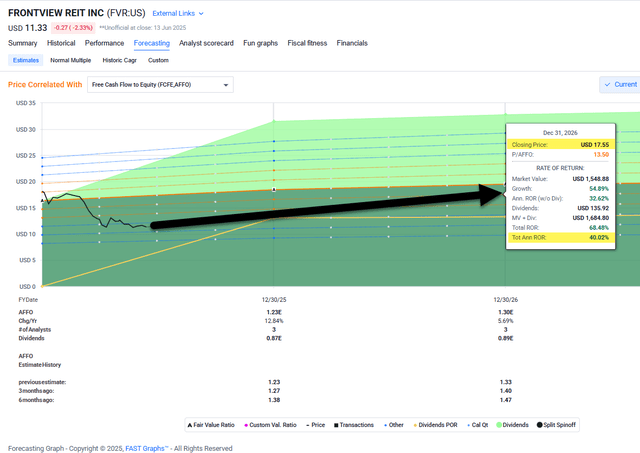Screen dimensions: 640x453
Task: Go to the Fun graphs tab
Action: click(260, 43)
